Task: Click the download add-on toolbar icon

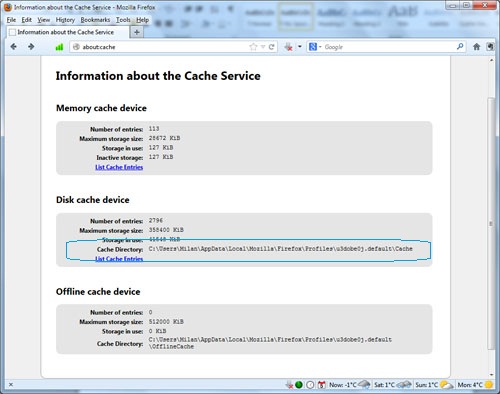Action: click(289, 47)
